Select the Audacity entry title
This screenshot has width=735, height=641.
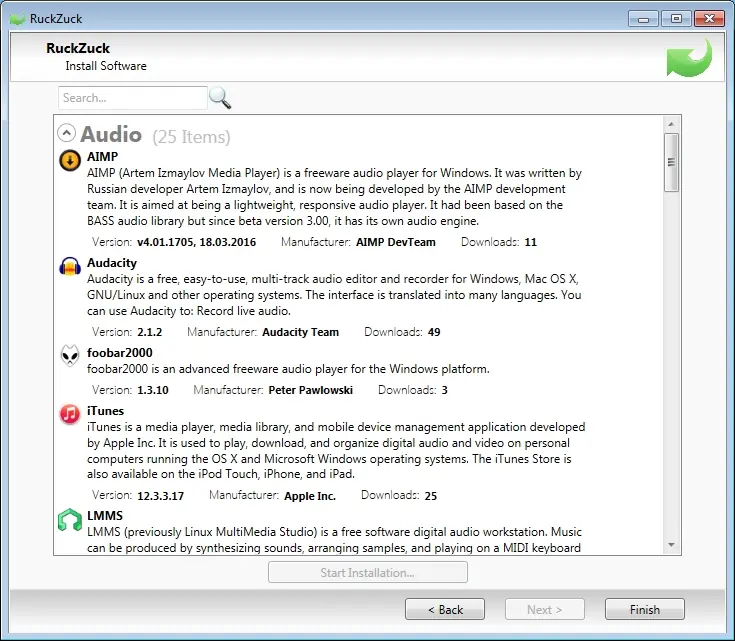[x=112, y=263]
